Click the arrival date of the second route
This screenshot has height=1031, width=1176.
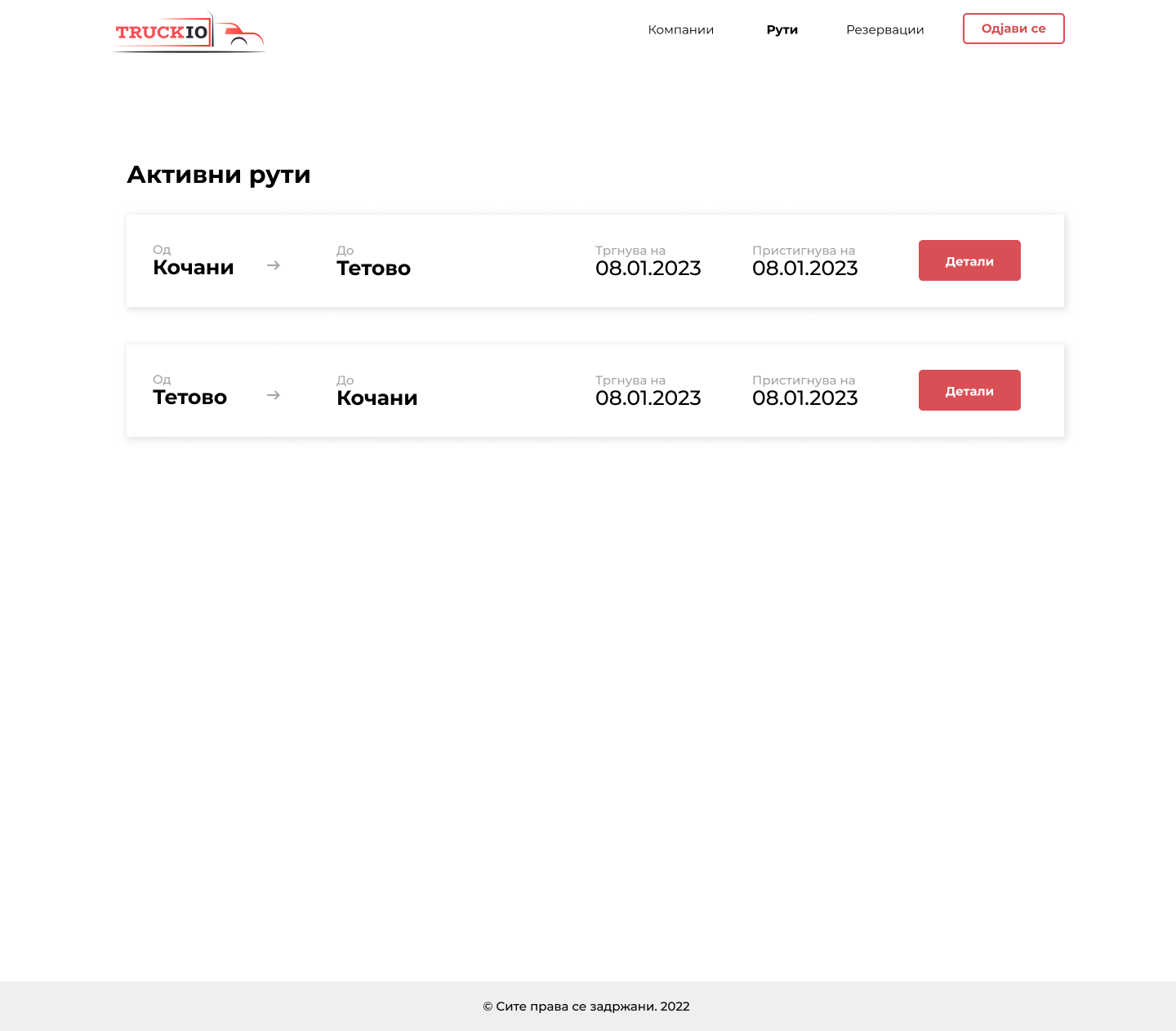804,398
